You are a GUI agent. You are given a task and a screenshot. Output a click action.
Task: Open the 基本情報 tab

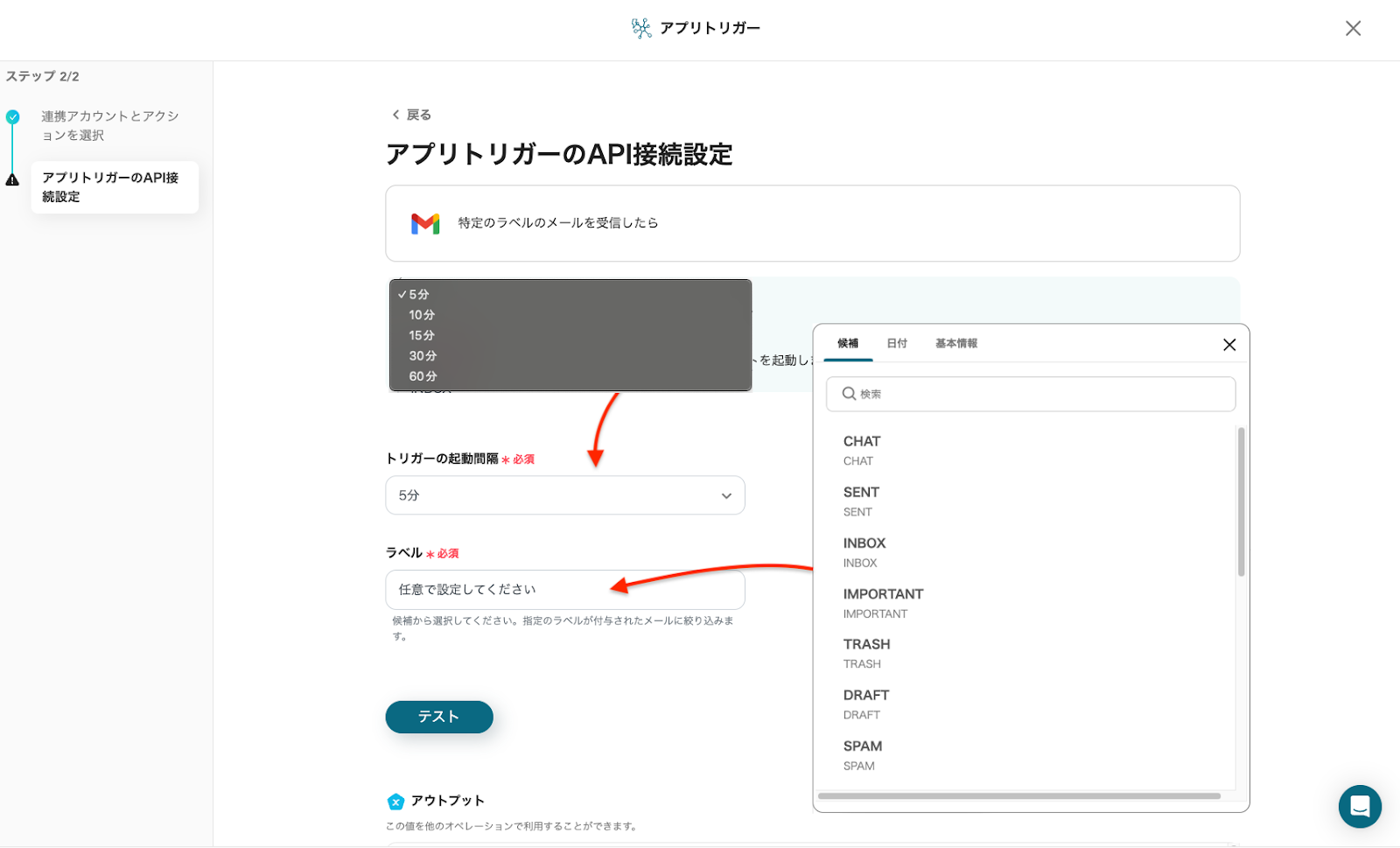(955, 344)
